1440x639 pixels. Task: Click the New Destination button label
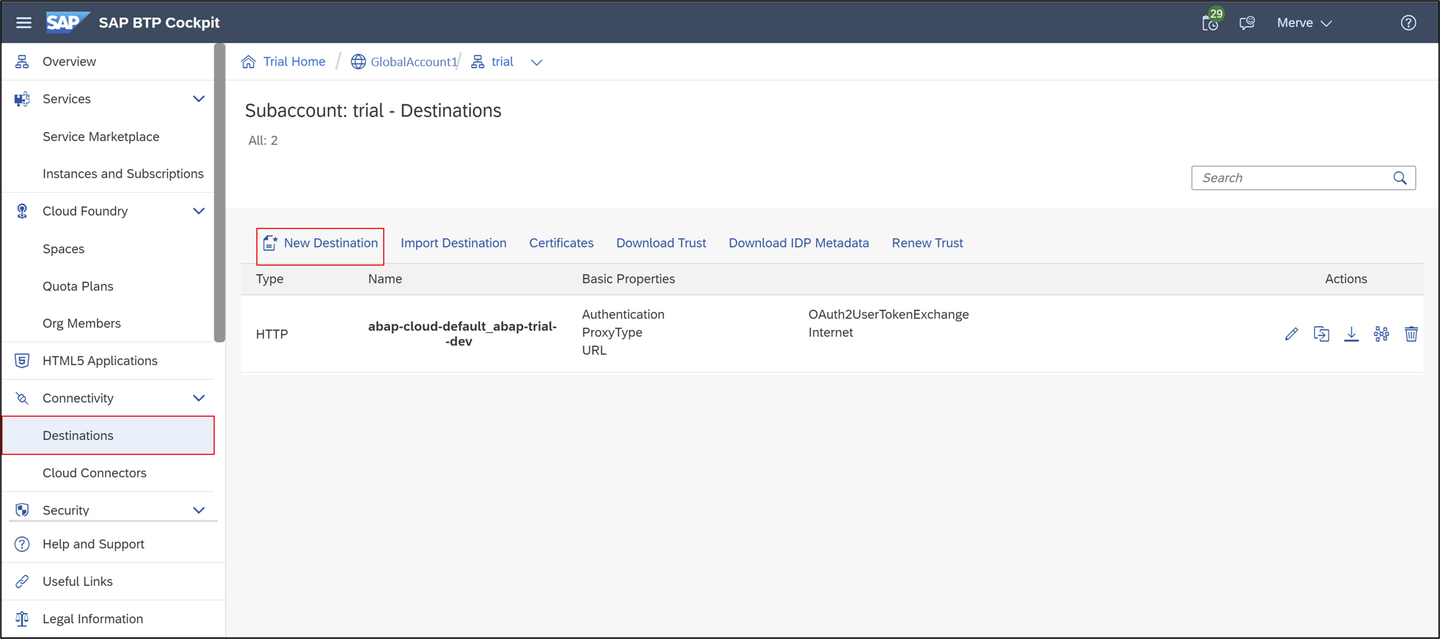pyautogui.click(x=331, y=243)
